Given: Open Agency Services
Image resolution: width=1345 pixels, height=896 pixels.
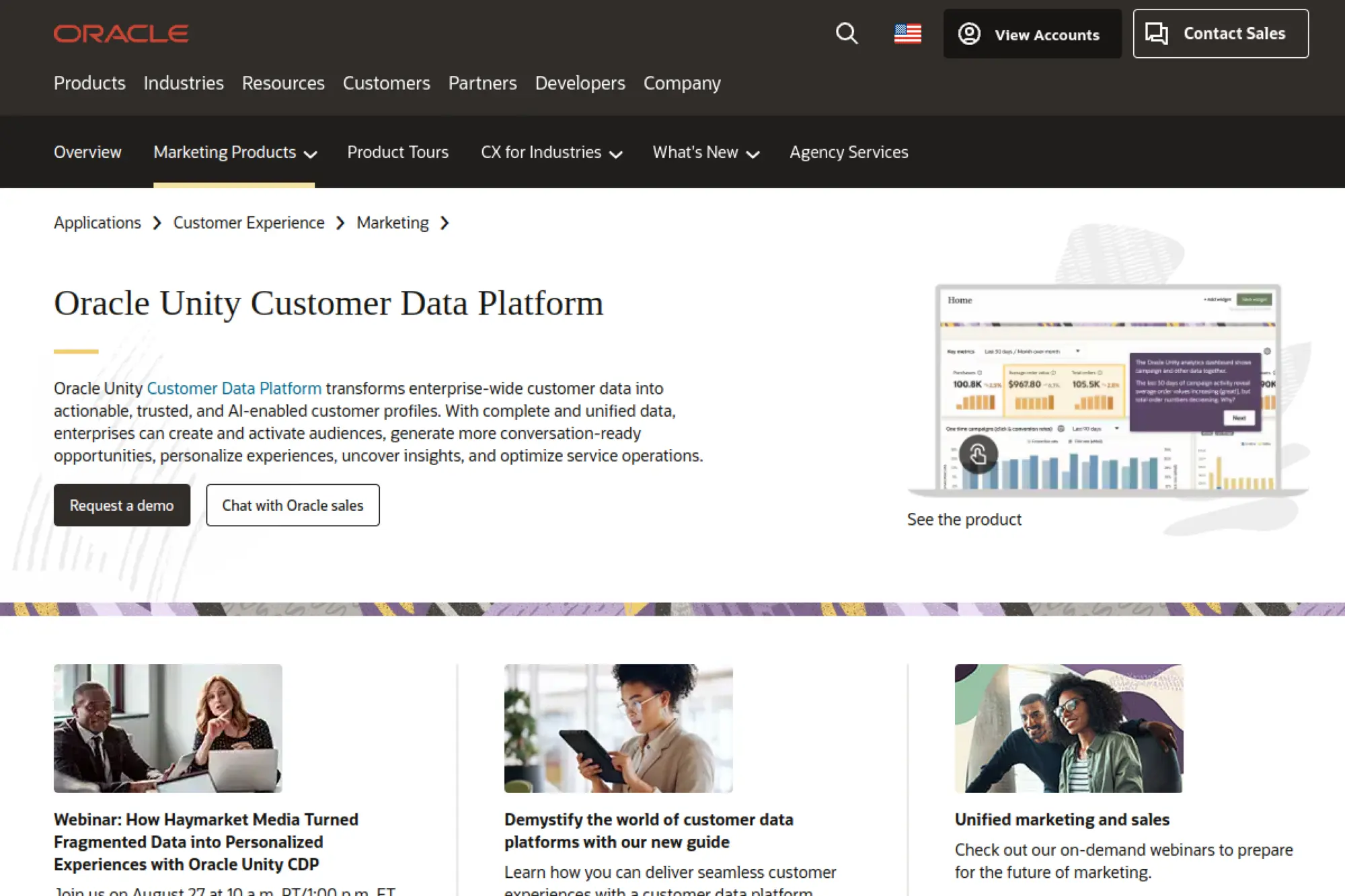Looking at the screenshot, I should pos(849,153).
